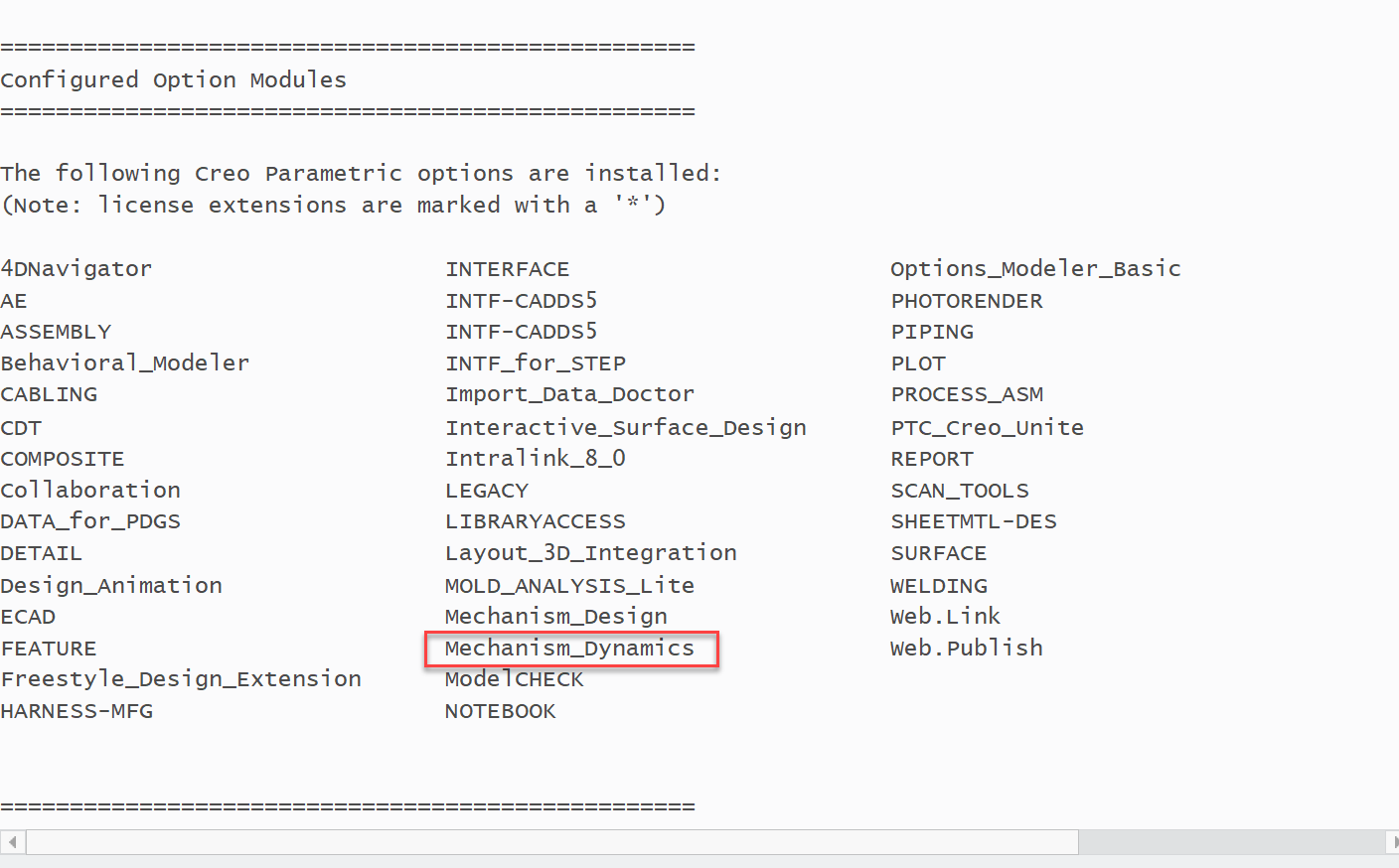Select the PTC_Creo_Unite option

(987, 426)
